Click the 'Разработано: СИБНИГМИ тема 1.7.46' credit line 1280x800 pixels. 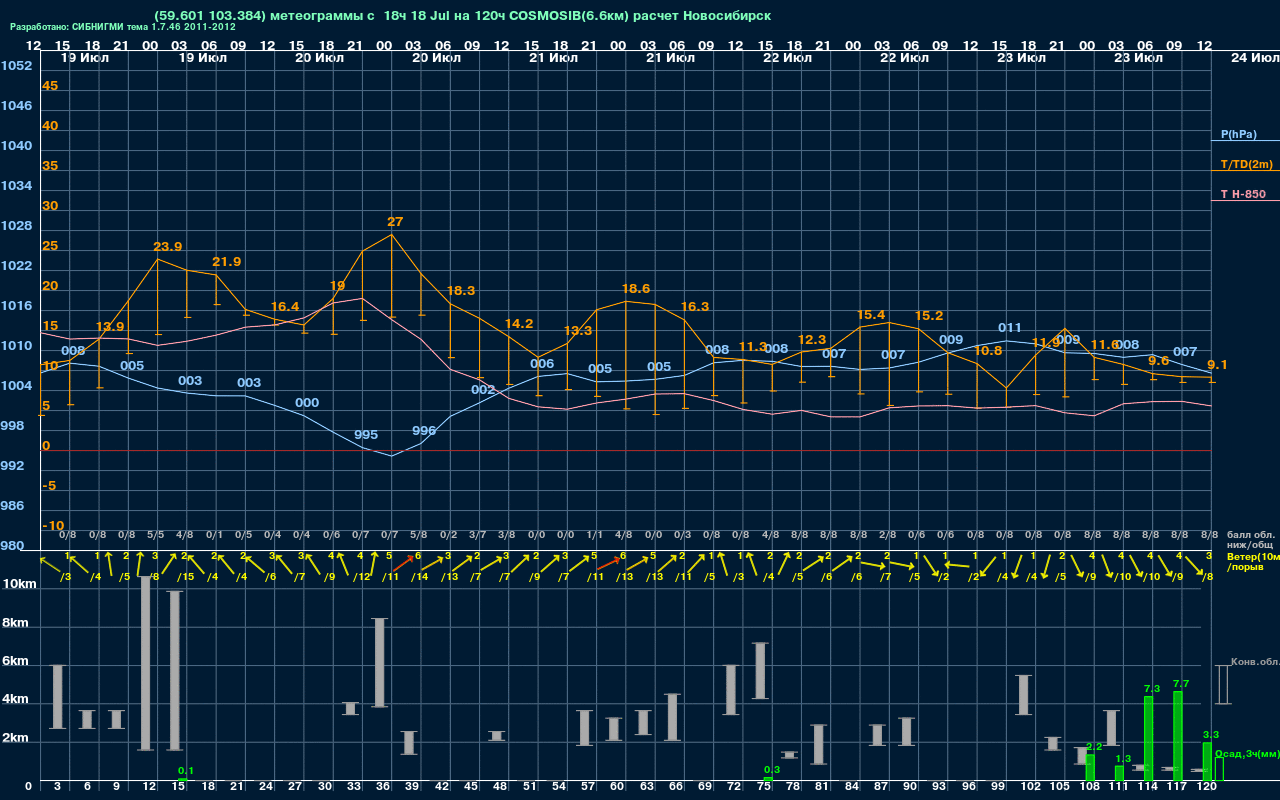122,27
